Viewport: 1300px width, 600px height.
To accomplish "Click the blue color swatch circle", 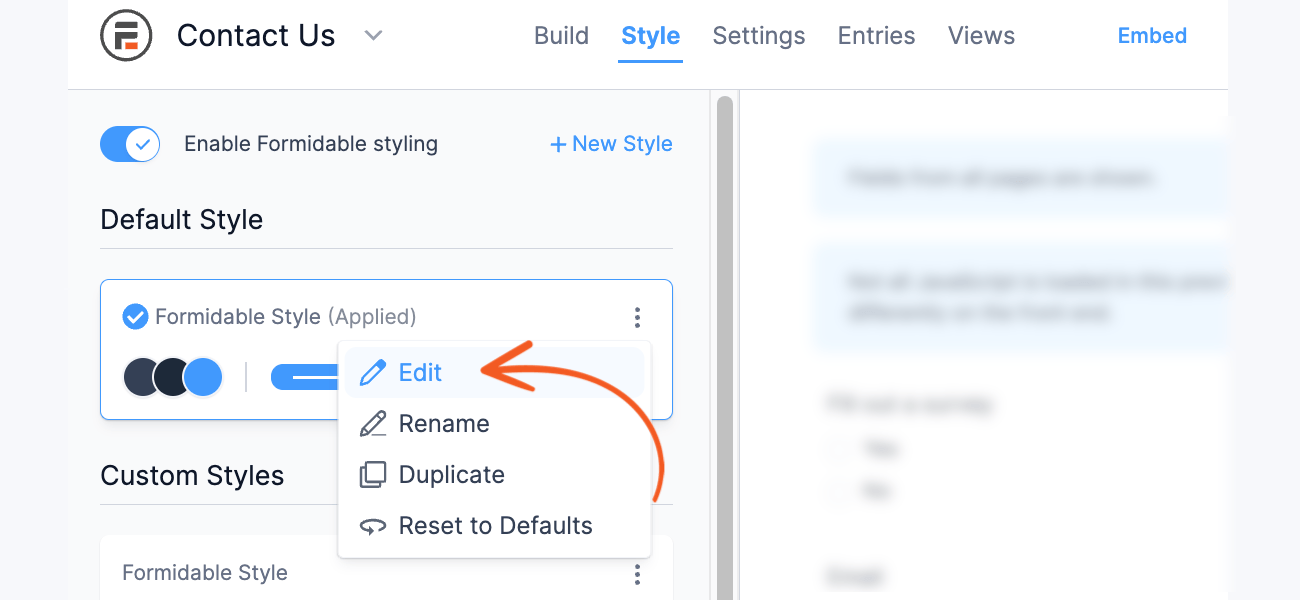I will [x=204, y=377].
